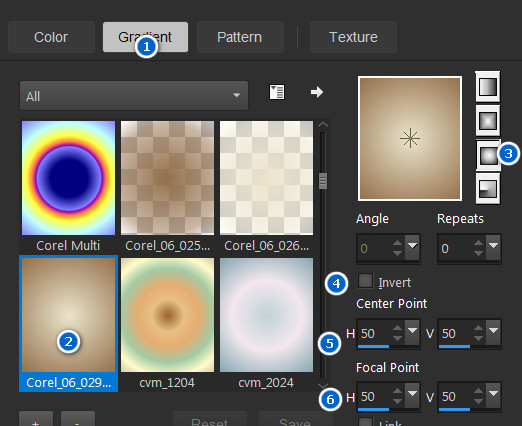Decrease the Repeats value with down stepper
Image resolution: width=522 pixels, height=426 pixels.
[478, 254]
